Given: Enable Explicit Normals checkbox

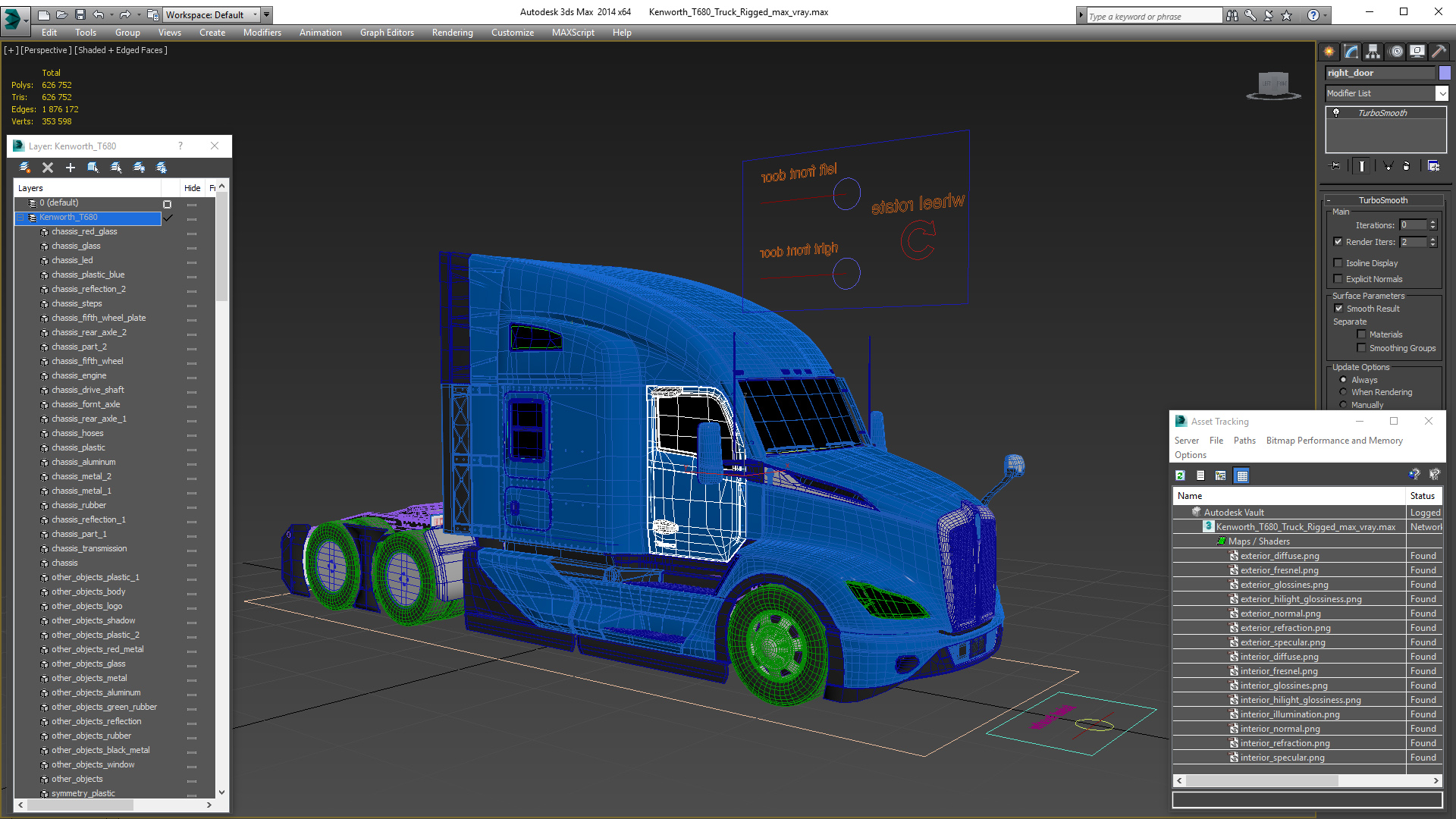Looking at the screenshot, I should click(1338, 279).
